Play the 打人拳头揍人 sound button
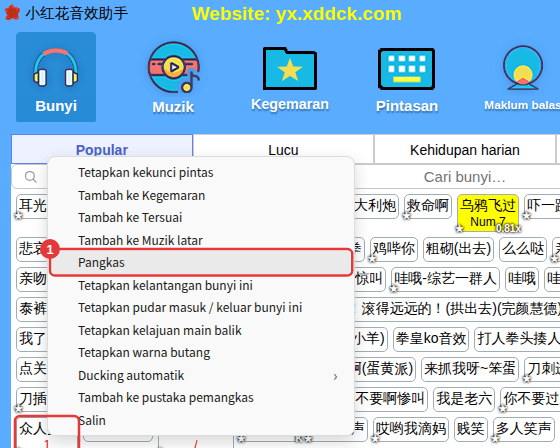 [517, 338]
